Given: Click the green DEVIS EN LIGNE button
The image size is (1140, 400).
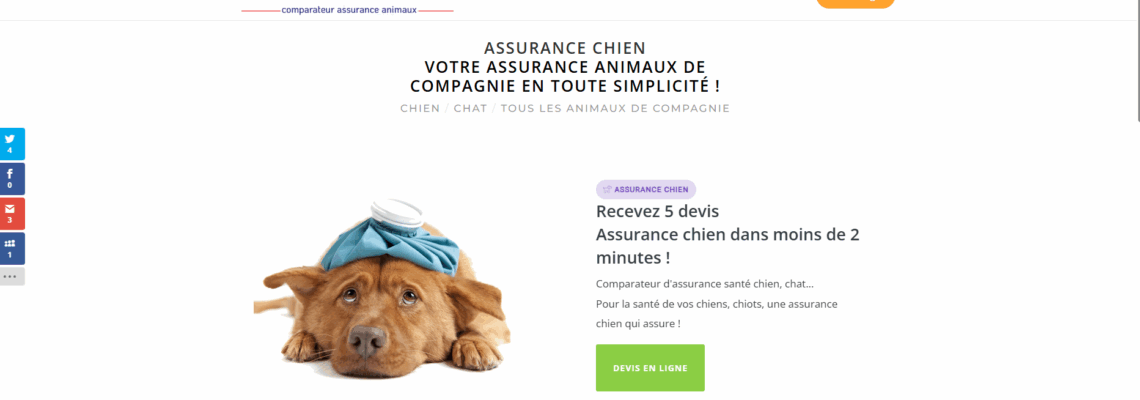Looking at the screenshot, I should [x=650, y=368].
